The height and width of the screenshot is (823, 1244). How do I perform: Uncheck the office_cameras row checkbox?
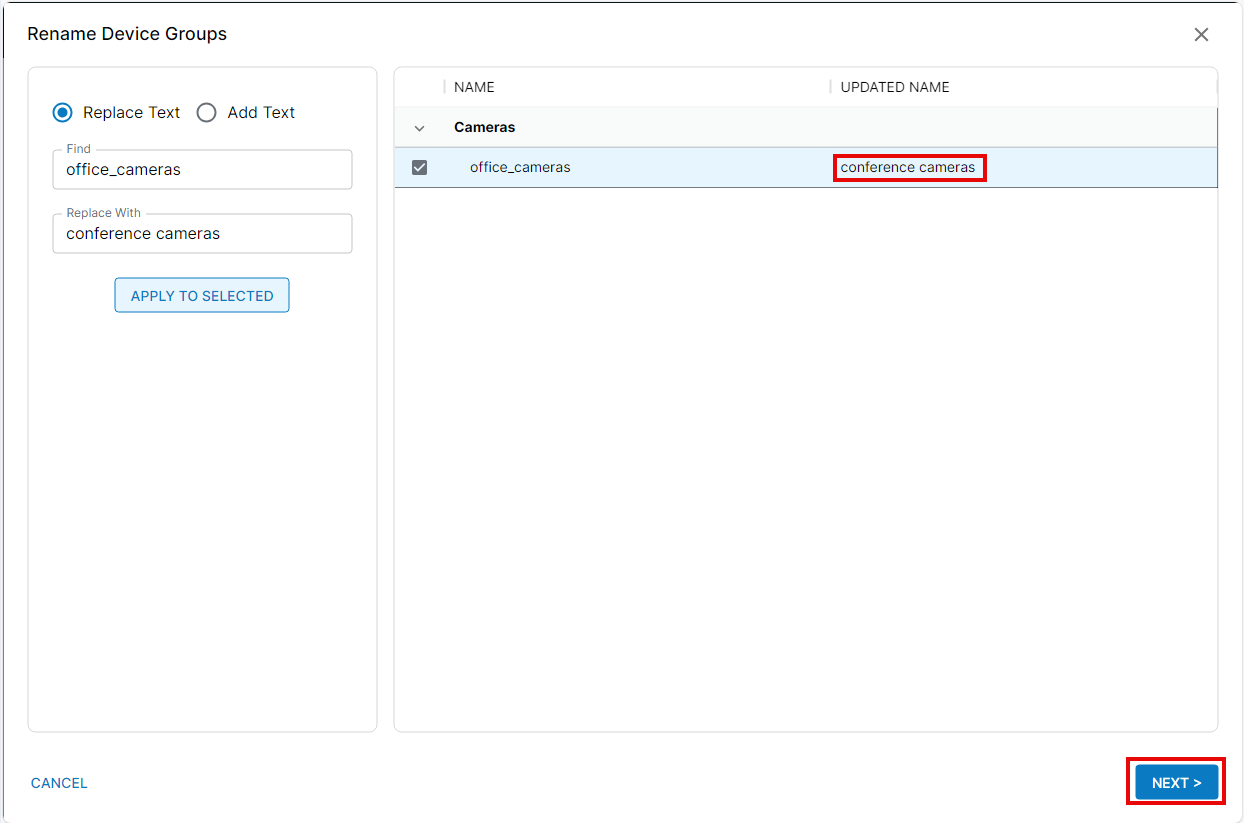(x=420, y=168)
